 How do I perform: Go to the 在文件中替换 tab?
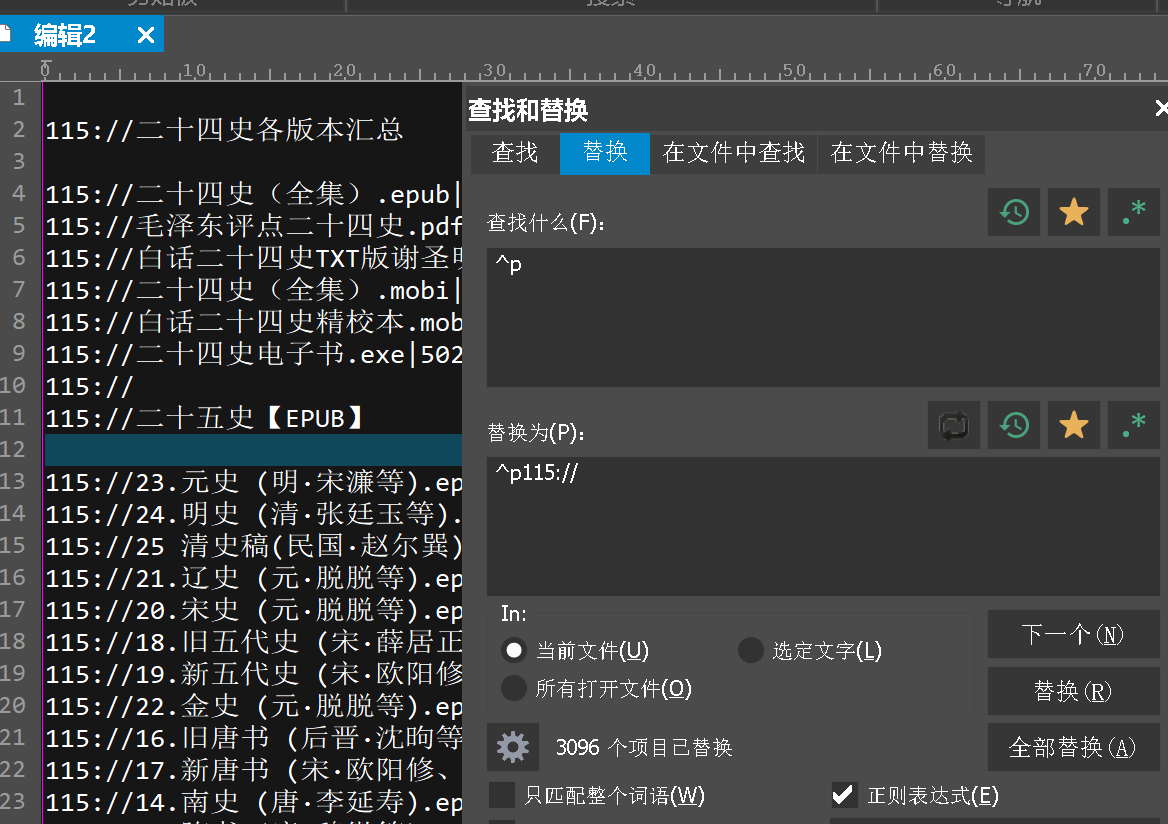coord(901,153)
